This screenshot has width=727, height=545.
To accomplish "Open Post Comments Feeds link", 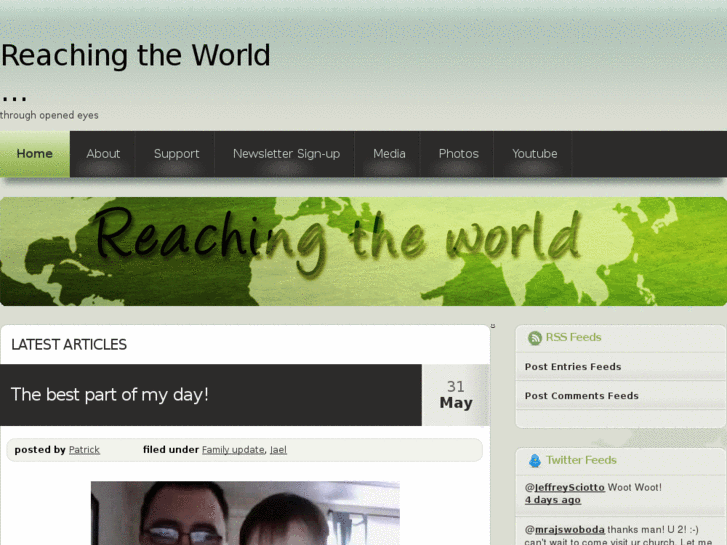I will [581, 396].
